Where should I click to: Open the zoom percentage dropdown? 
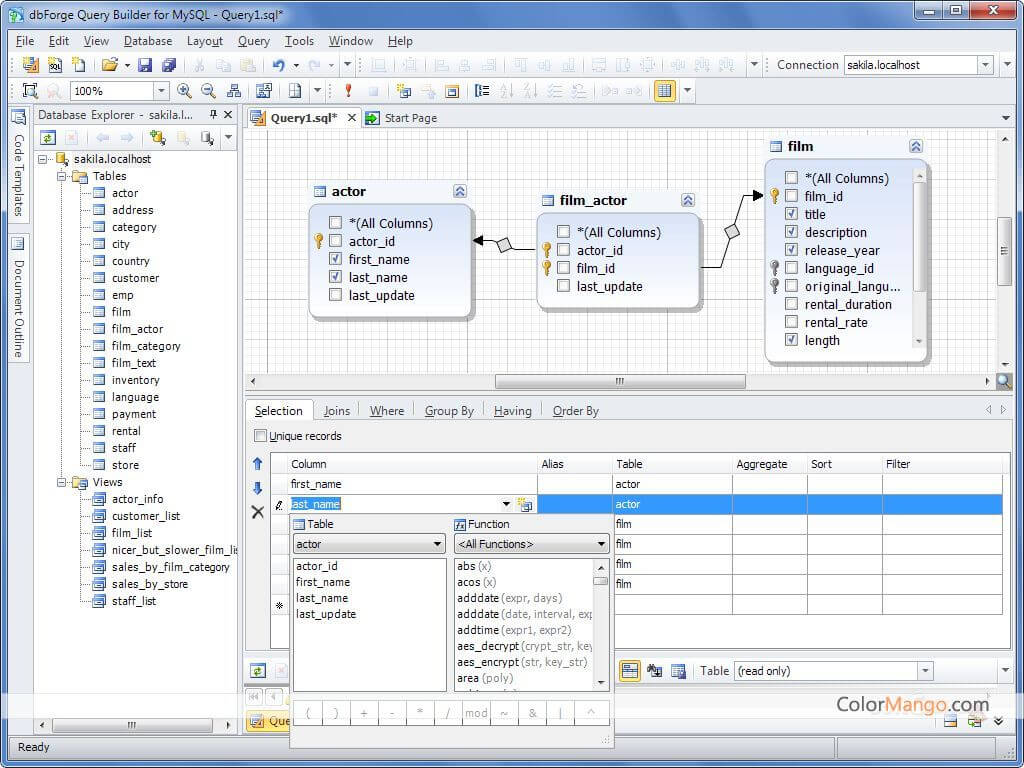tap(161, 91)
